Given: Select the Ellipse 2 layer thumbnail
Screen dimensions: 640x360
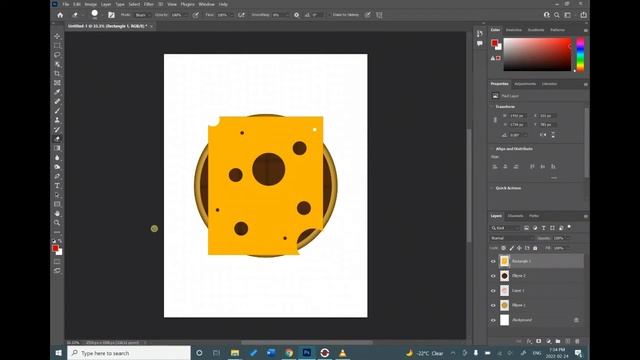Looking at the screenshot, I should pos(504,276).
